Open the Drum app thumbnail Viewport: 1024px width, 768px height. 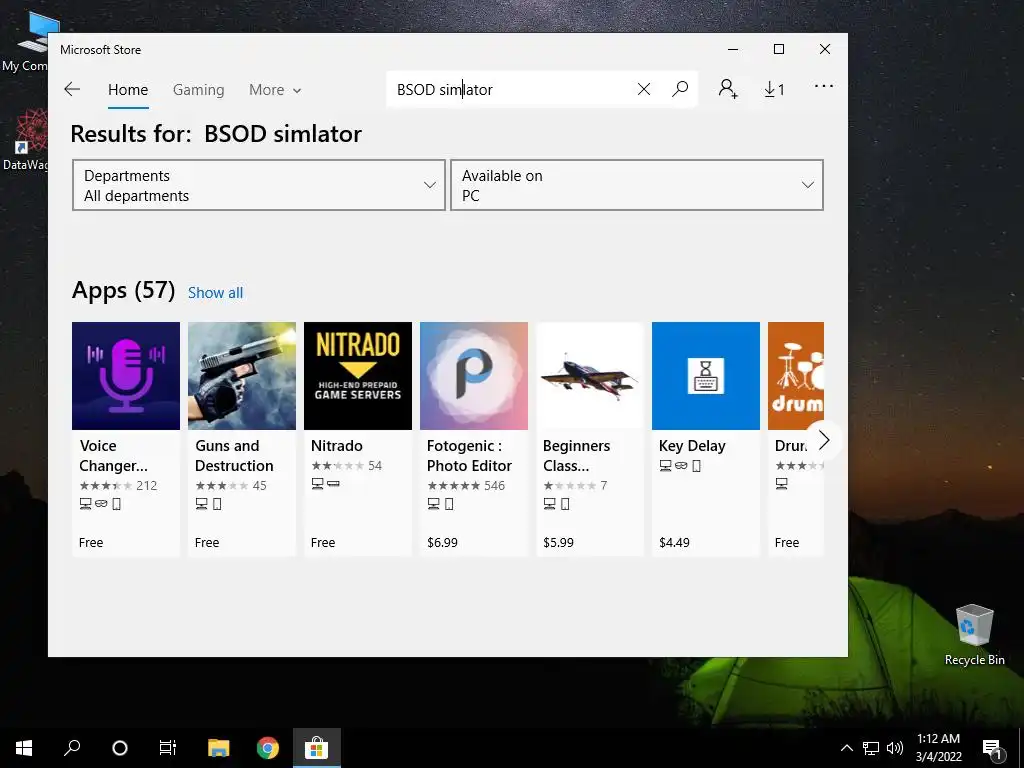point(796,376)
